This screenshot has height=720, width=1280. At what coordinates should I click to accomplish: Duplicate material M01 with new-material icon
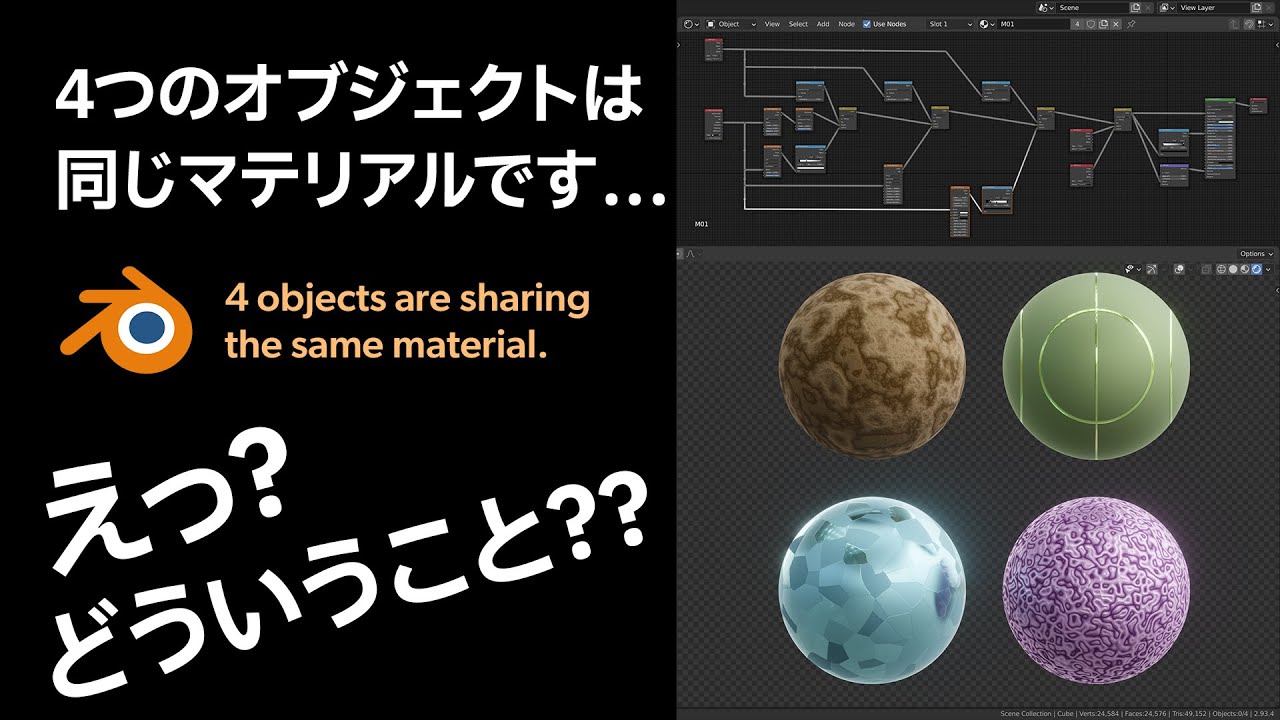[1103, 24]
